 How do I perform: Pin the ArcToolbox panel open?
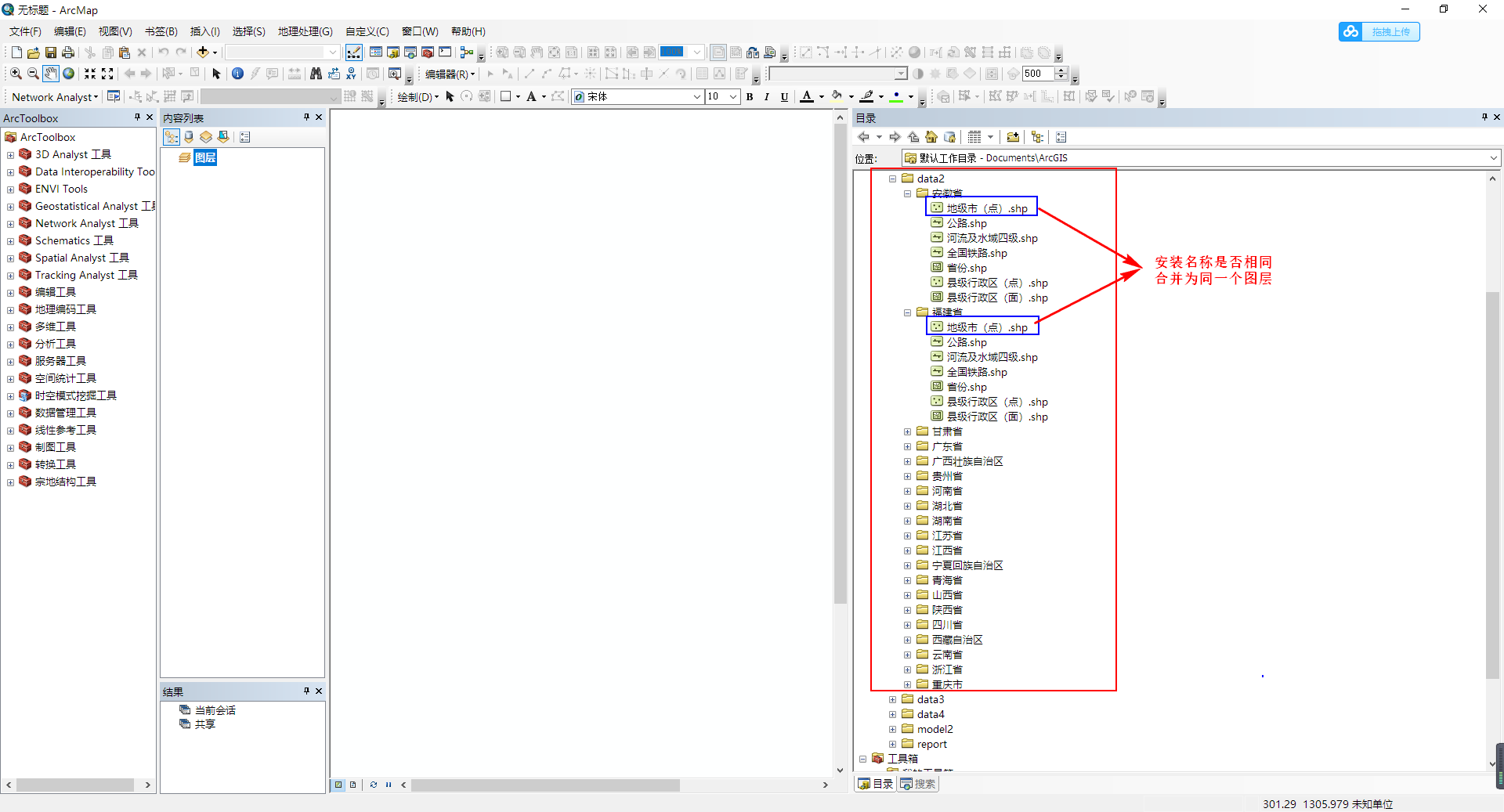coord(137,117)
